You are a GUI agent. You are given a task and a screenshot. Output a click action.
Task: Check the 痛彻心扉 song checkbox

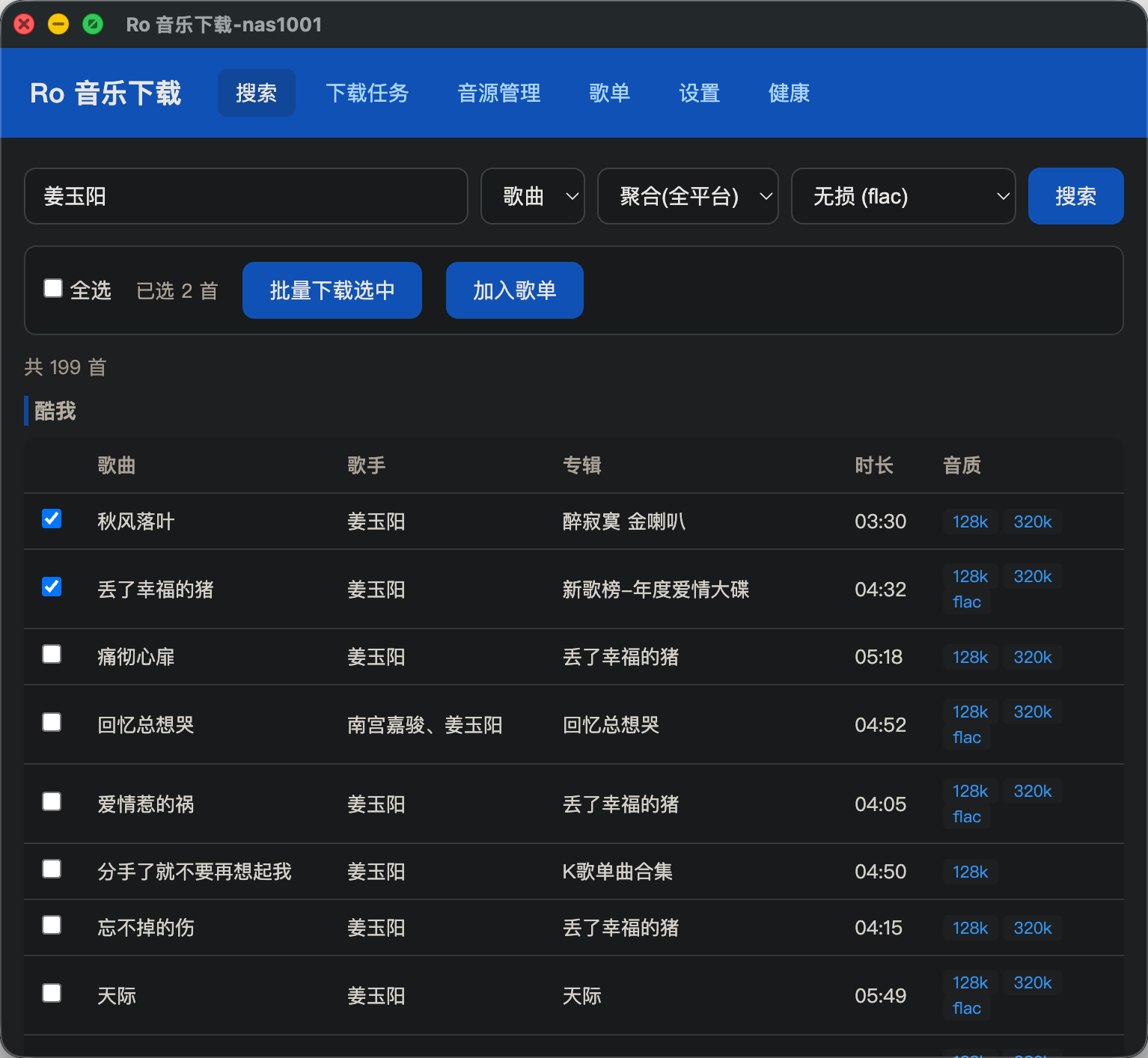point(52,654)
